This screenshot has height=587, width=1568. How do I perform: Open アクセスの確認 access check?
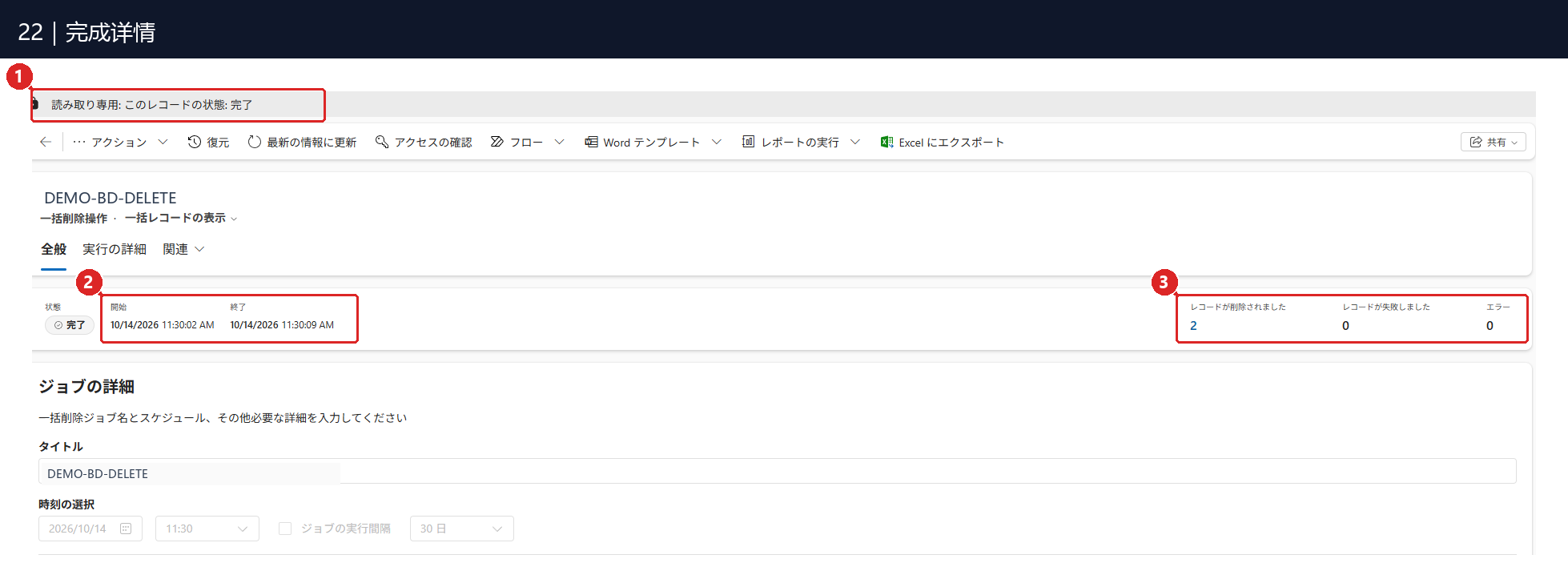[x=424, y=142]
